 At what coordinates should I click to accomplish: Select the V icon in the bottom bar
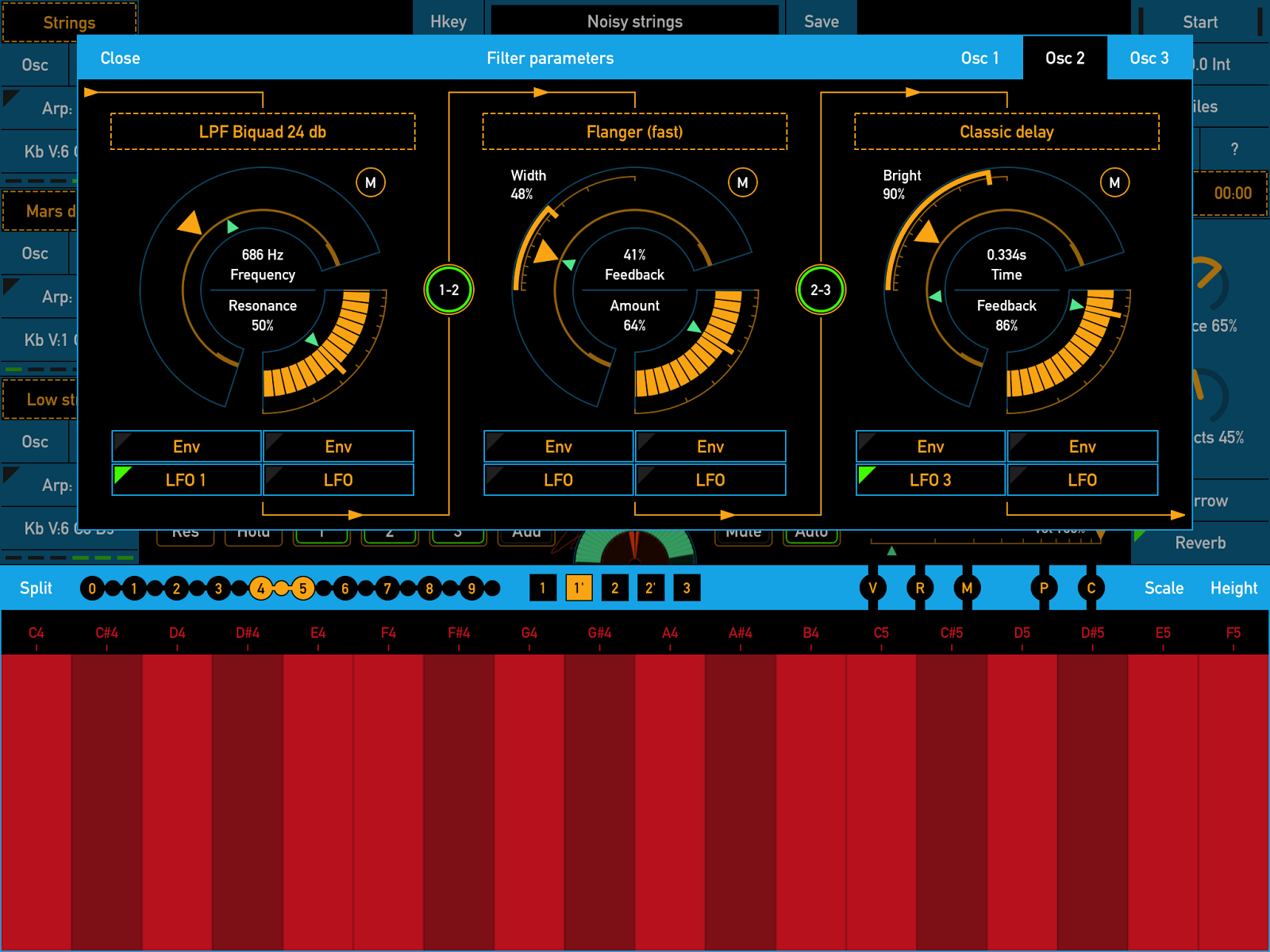tap(874, 588)
